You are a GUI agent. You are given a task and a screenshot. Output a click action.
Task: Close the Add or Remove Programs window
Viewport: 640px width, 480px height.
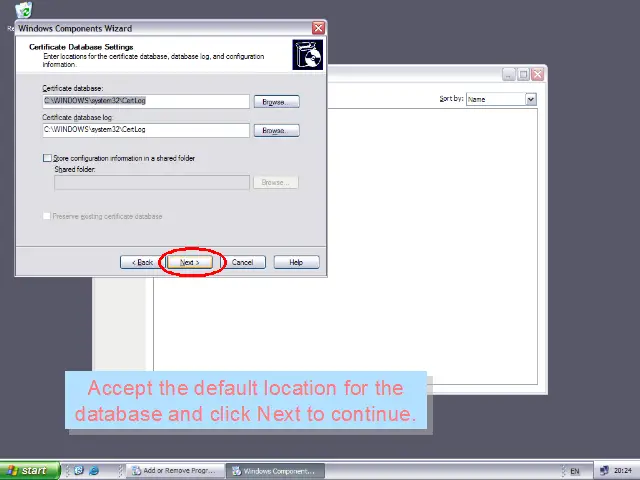(538, 74)
